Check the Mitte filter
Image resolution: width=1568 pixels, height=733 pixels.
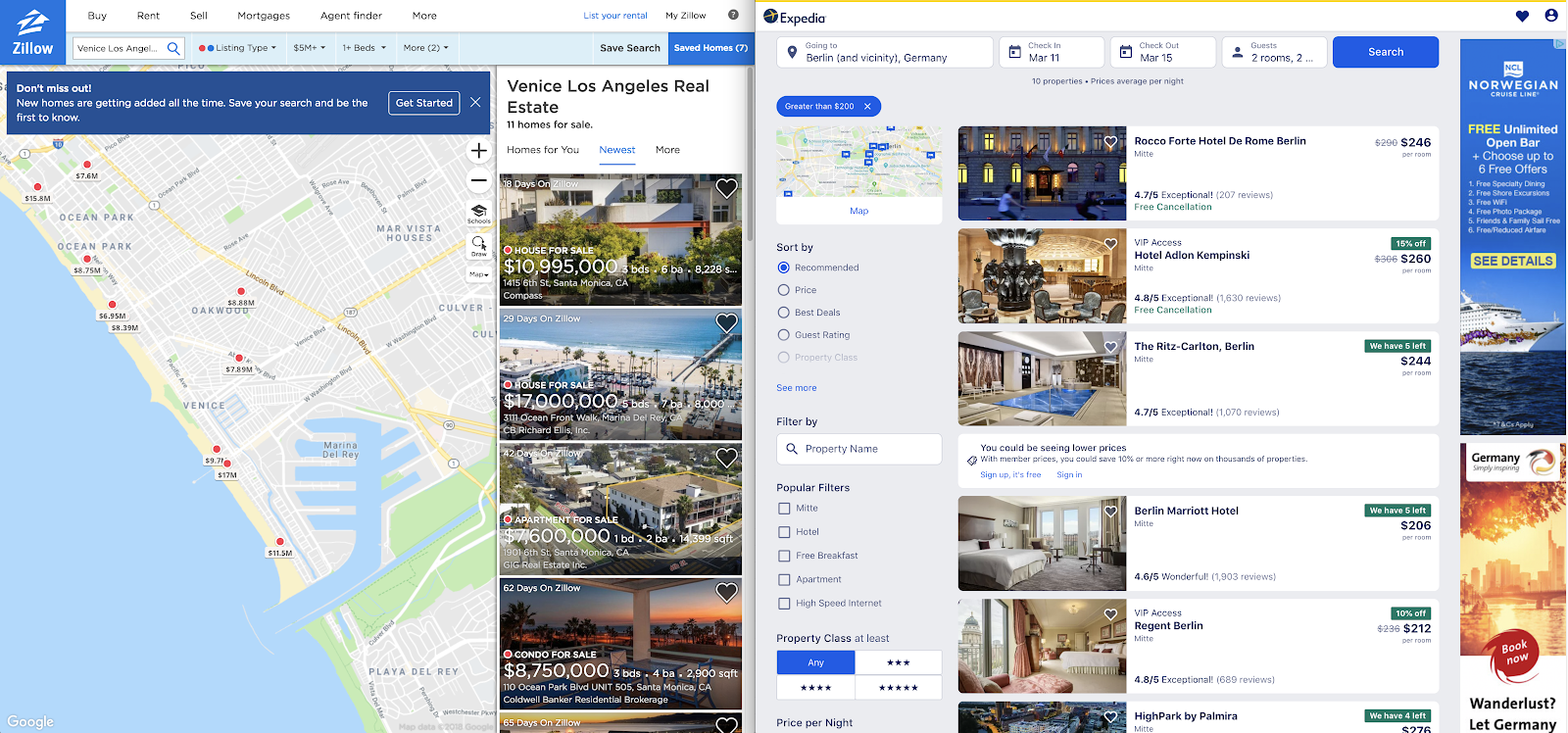pos(784,509)
